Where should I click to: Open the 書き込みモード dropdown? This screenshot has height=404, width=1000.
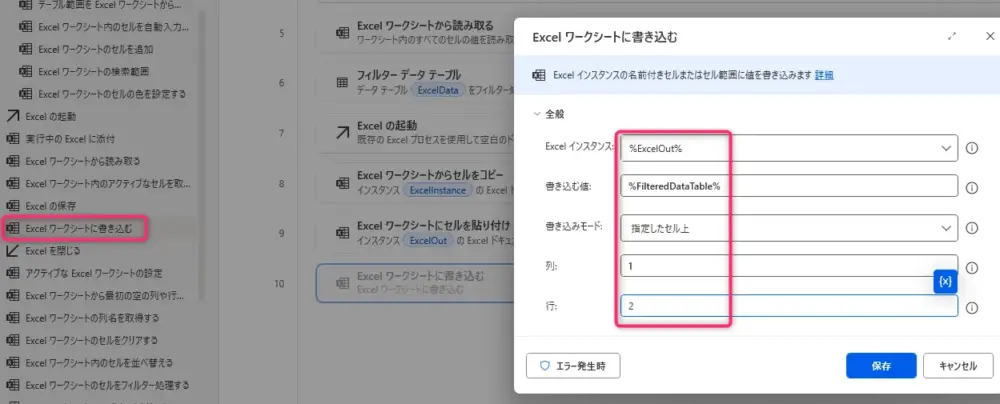pos(946,228)
